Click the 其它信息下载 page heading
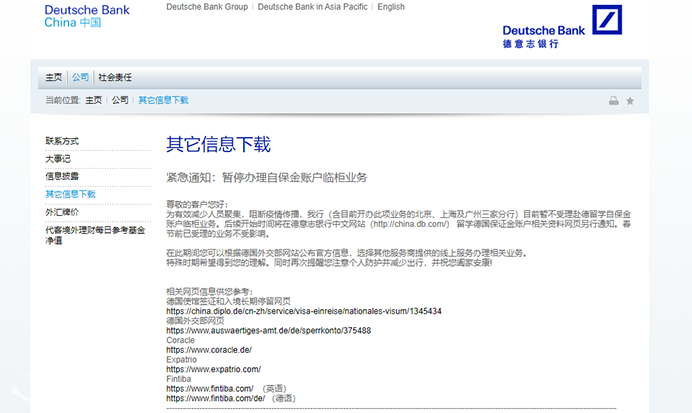This screenshot has width=692, height=413. [218, 144]
